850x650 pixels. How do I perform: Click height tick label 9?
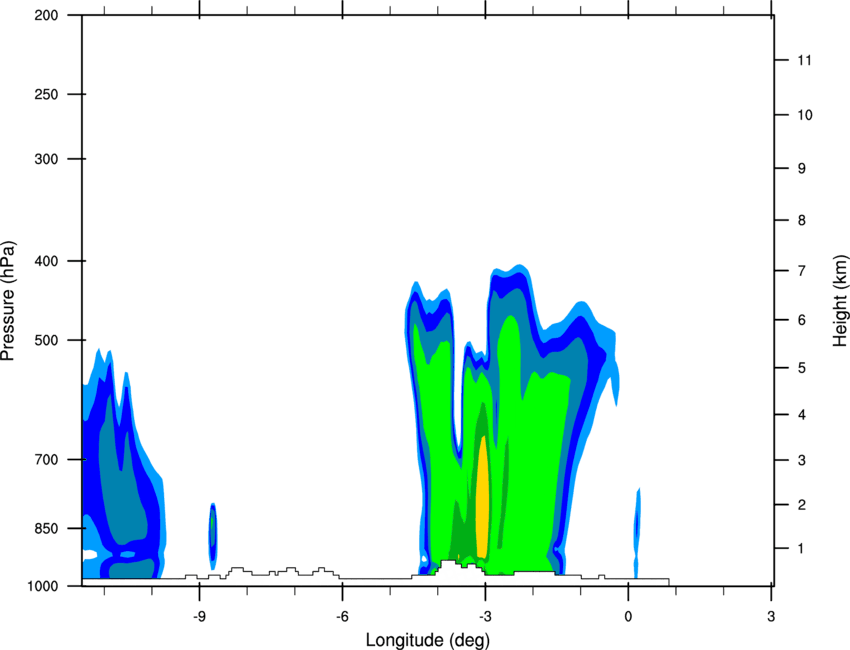[x=801, y=169]
